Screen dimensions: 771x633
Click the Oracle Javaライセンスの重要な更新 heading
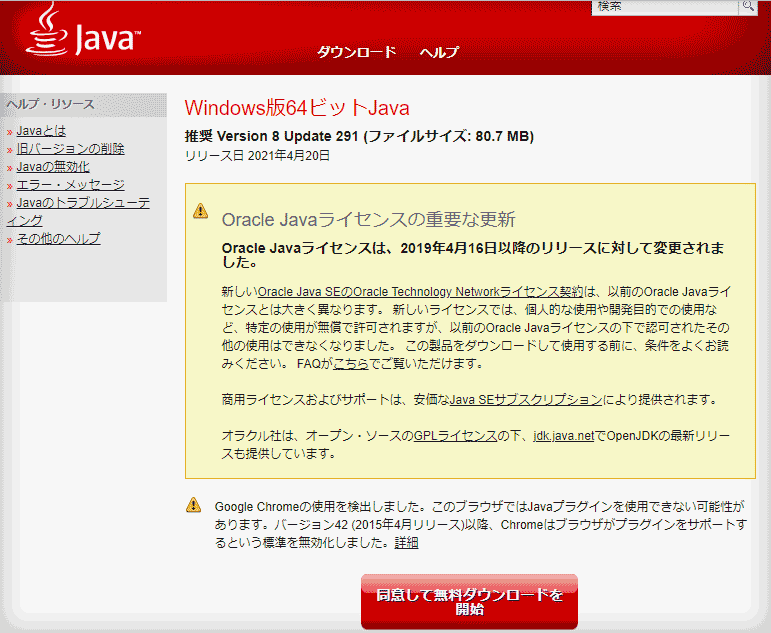pos(368,219)
